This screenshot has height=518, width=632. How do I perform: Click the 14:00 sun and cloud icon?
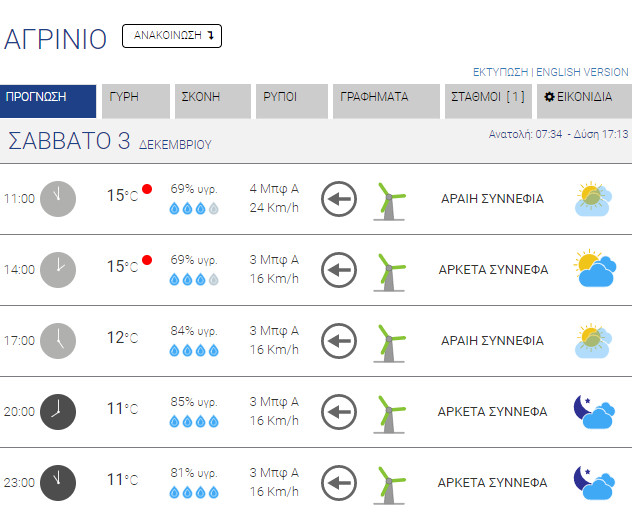[593, 270]
